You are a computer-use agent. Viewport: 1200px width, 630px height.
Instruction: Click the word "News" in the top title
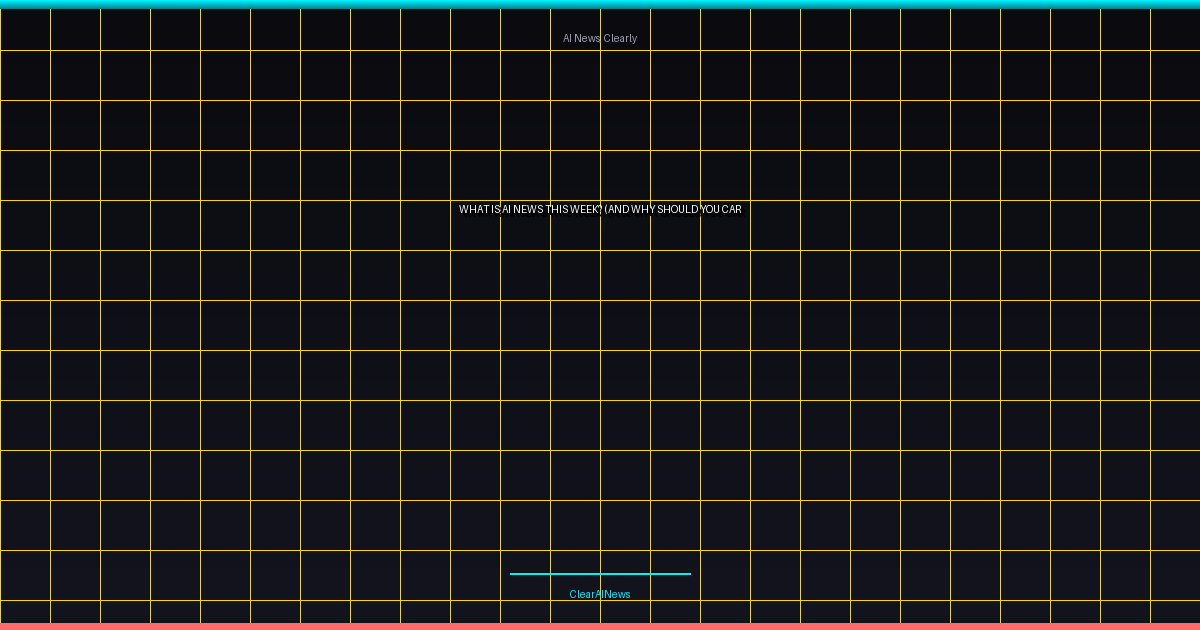(587, 38)
